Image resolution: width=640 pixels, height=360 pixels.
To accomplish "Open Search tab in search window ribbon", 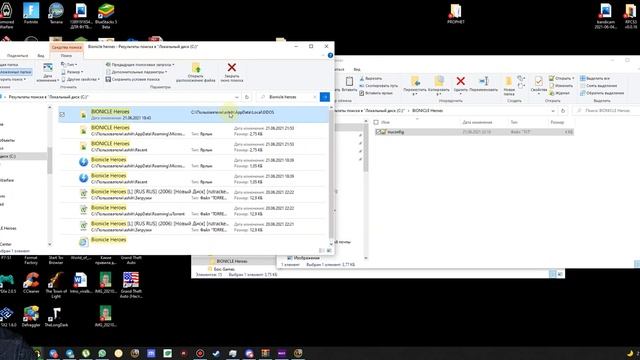I will click(66, 56).
